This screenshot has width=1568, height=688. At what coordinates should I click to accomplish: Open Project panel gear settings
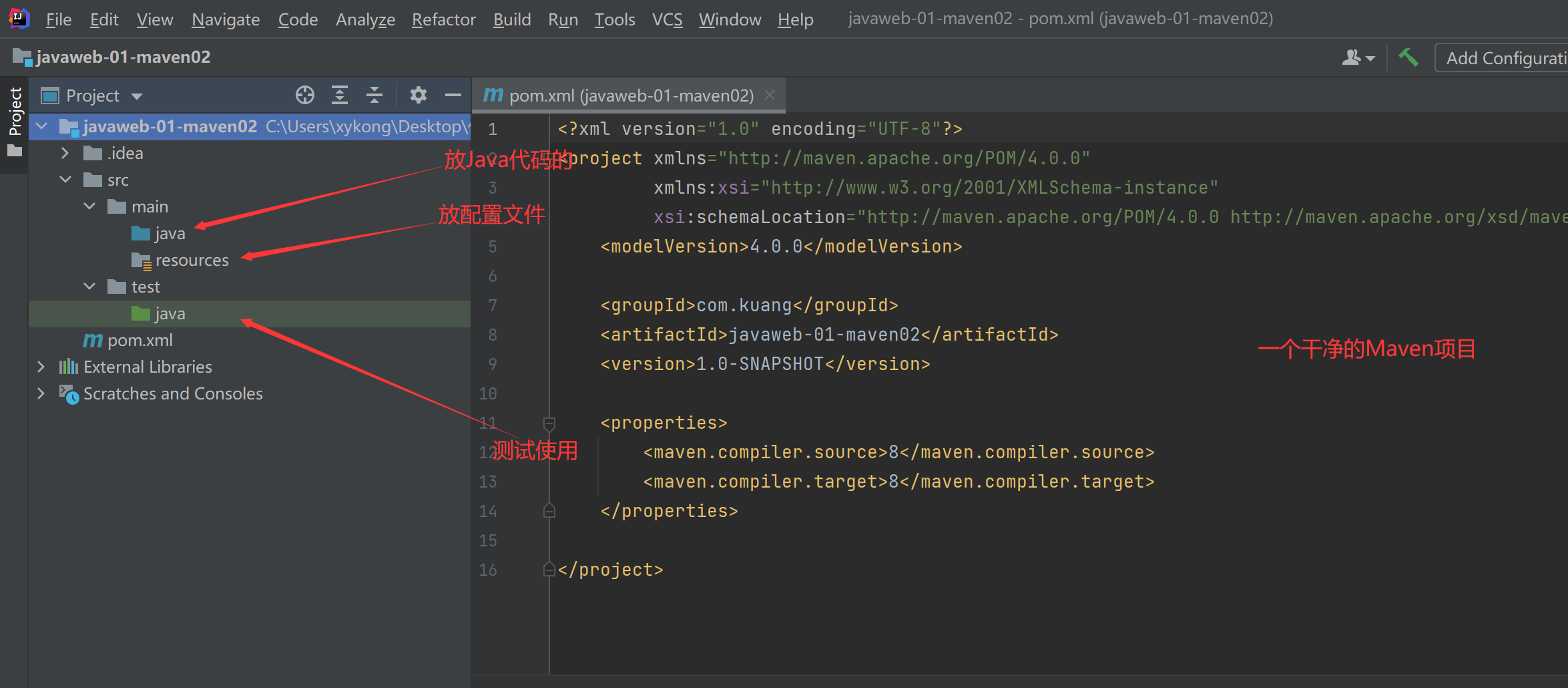[419, 96]
